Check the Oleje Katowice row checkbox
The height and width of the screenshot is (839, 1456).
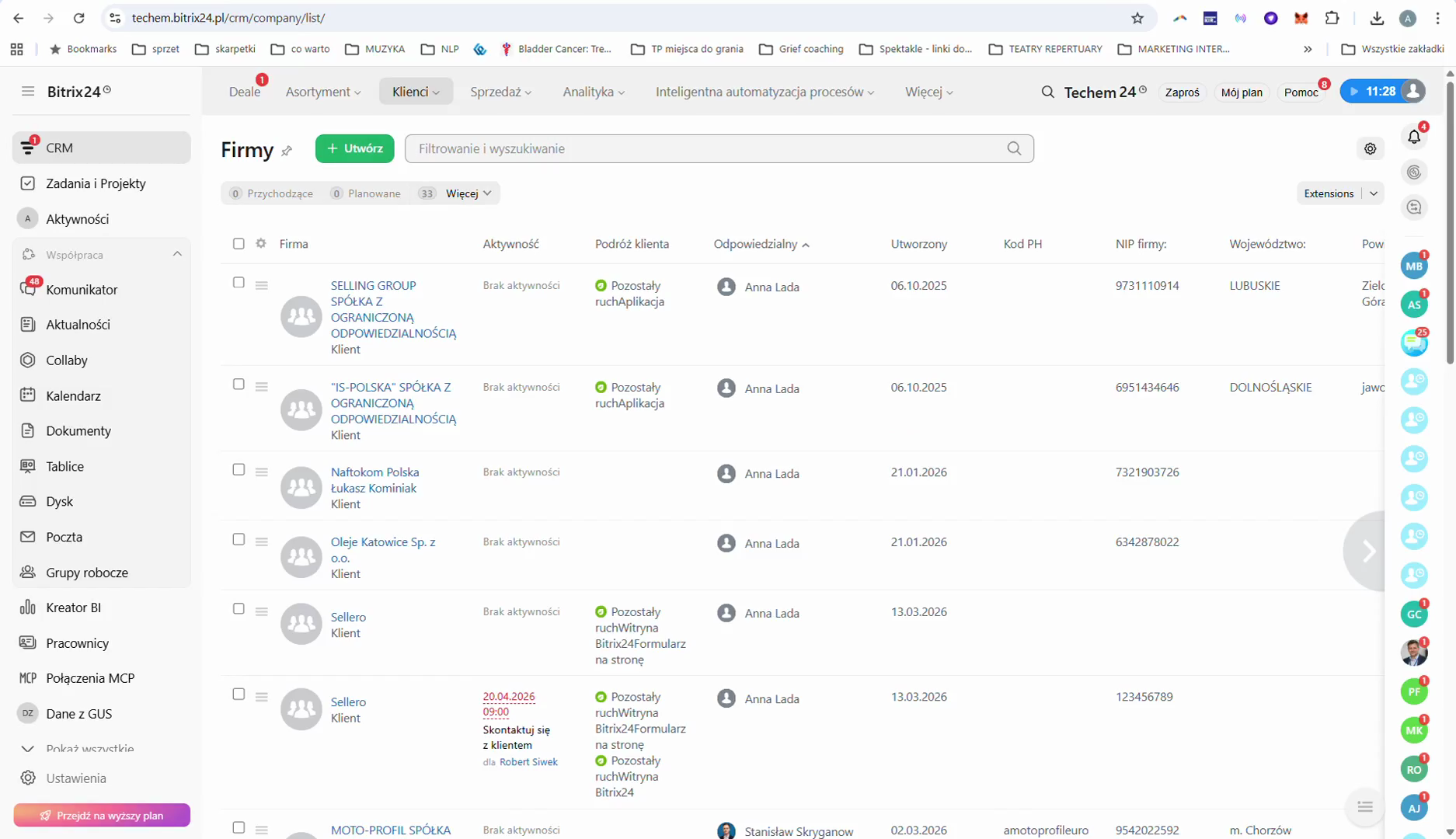239,539
